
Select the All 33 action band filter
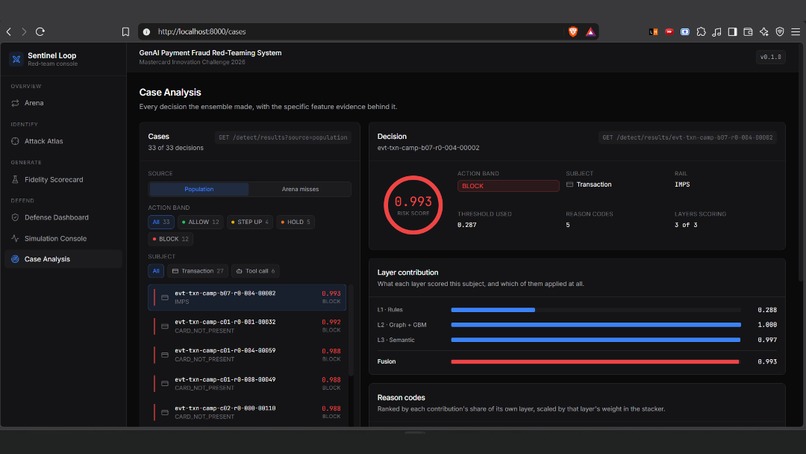(161, 222)
